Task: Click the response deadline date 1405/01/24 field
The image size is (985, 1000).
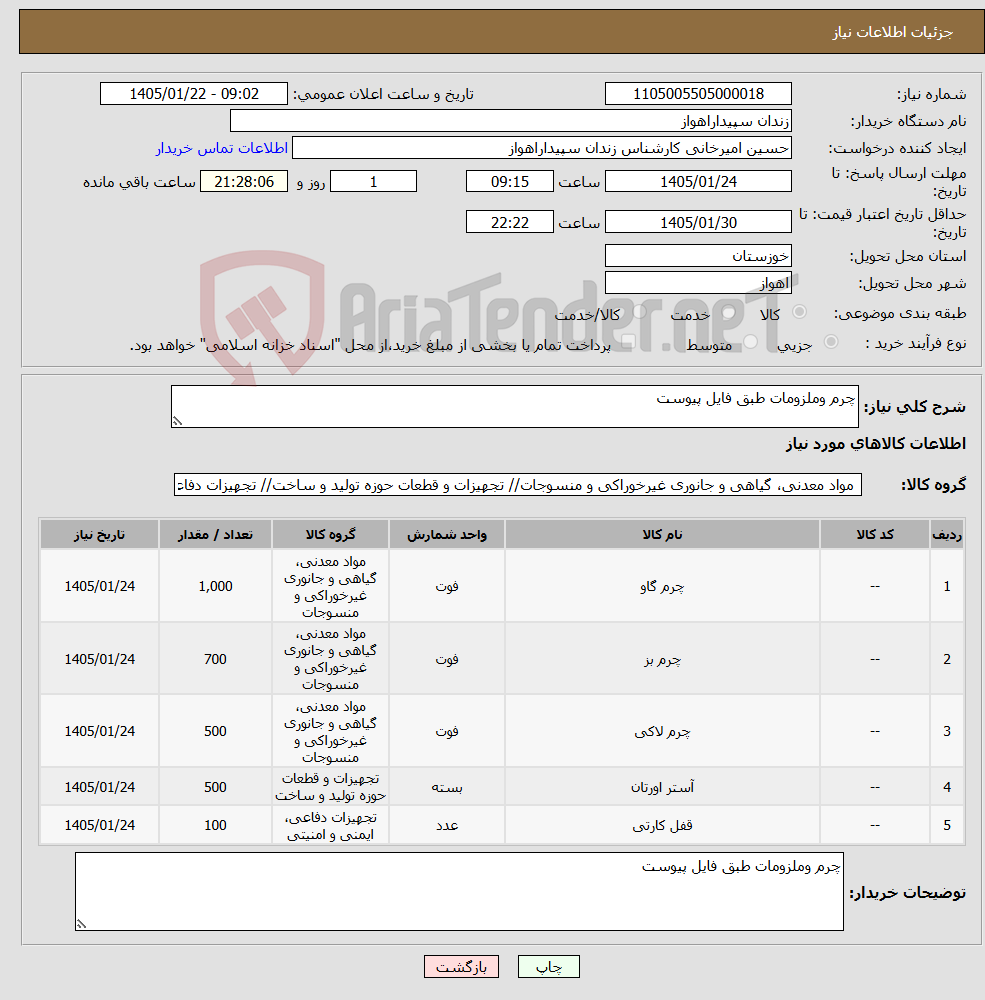Action: (698, 181)
